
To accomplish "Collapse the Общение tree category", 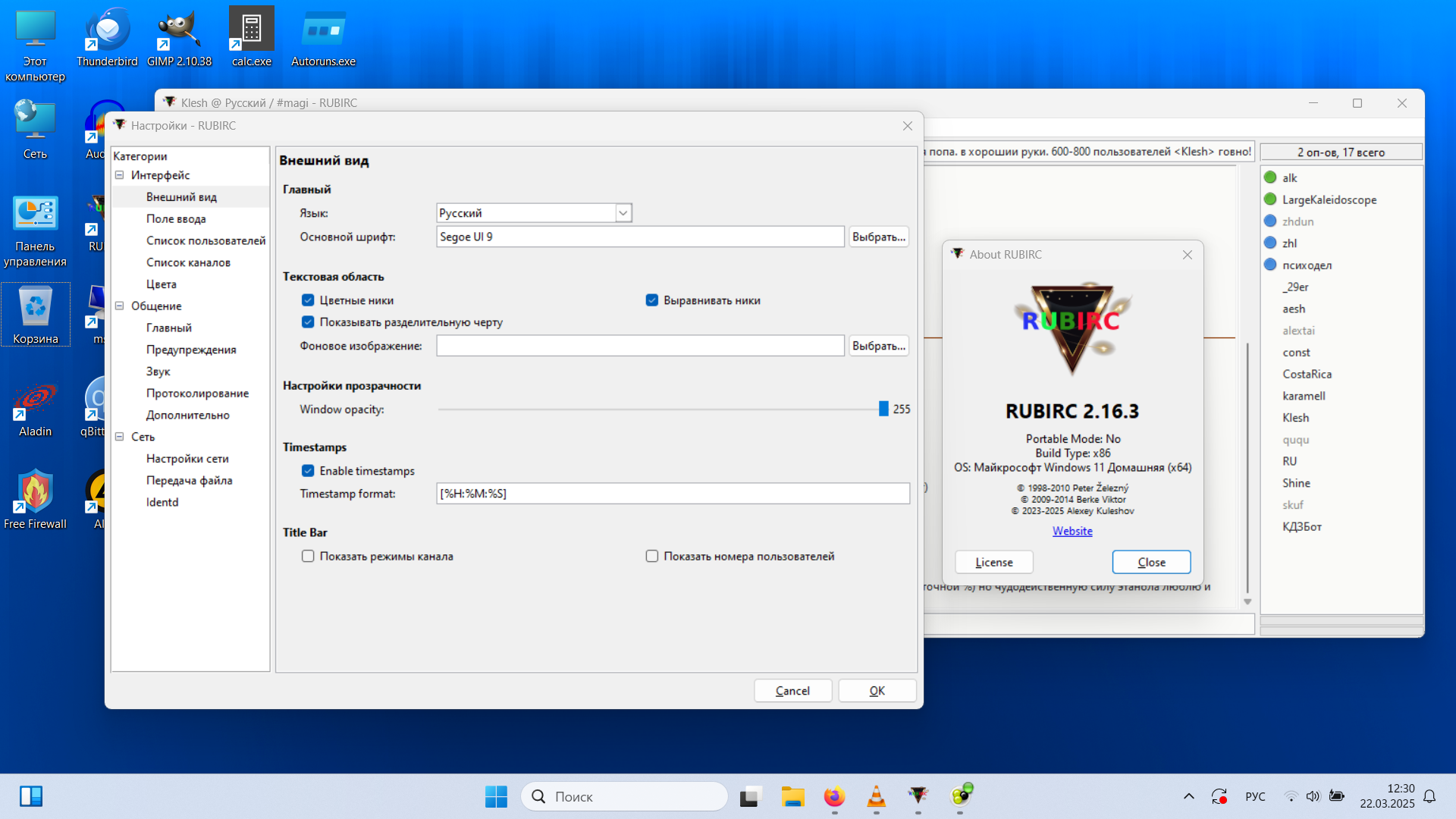I will (x=119, y=306).
